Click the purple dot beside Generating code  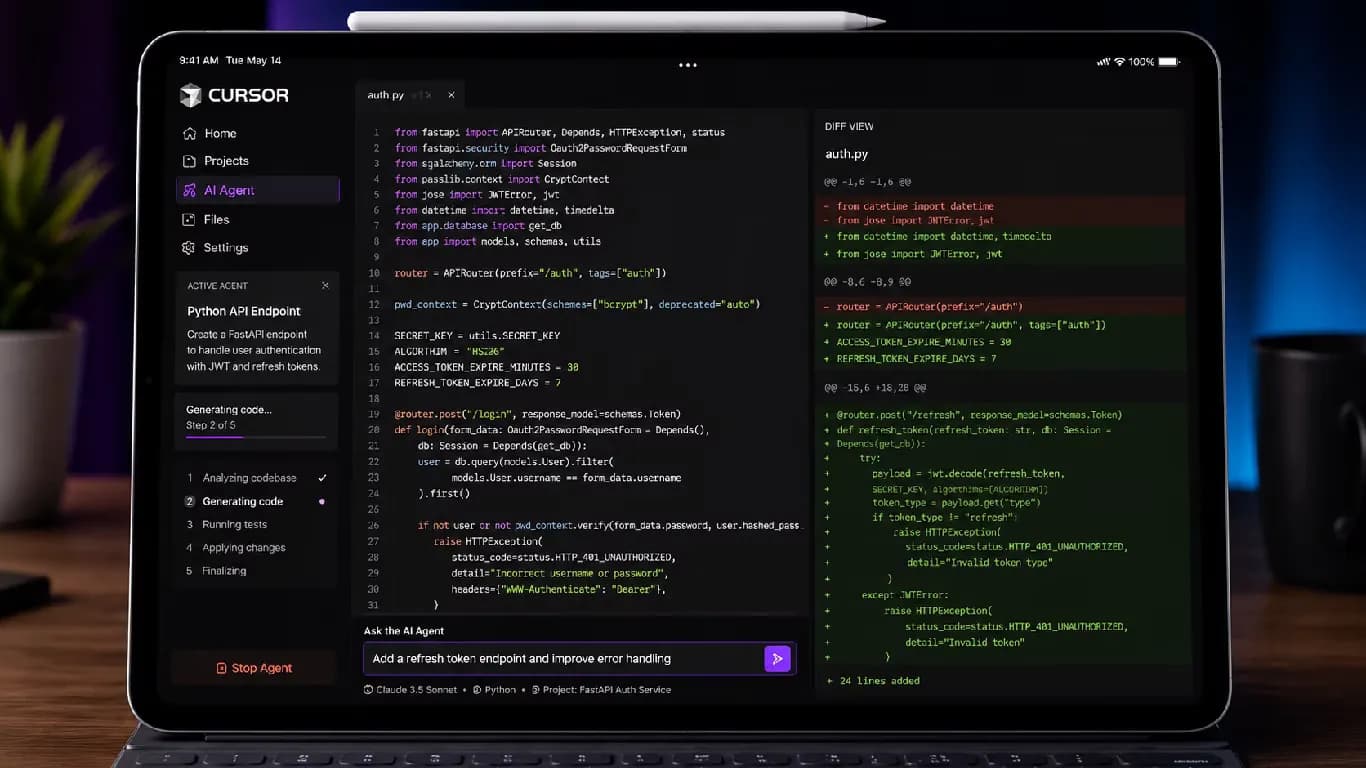coord(321,502)
